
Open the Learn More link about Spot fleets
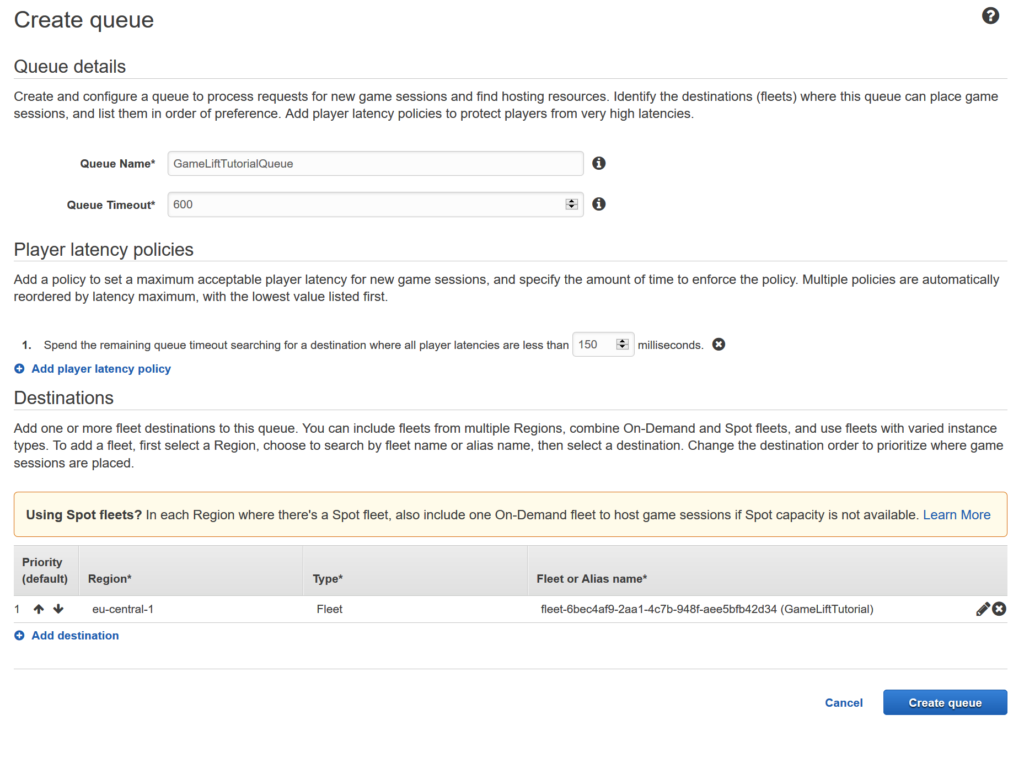[956, 515]
